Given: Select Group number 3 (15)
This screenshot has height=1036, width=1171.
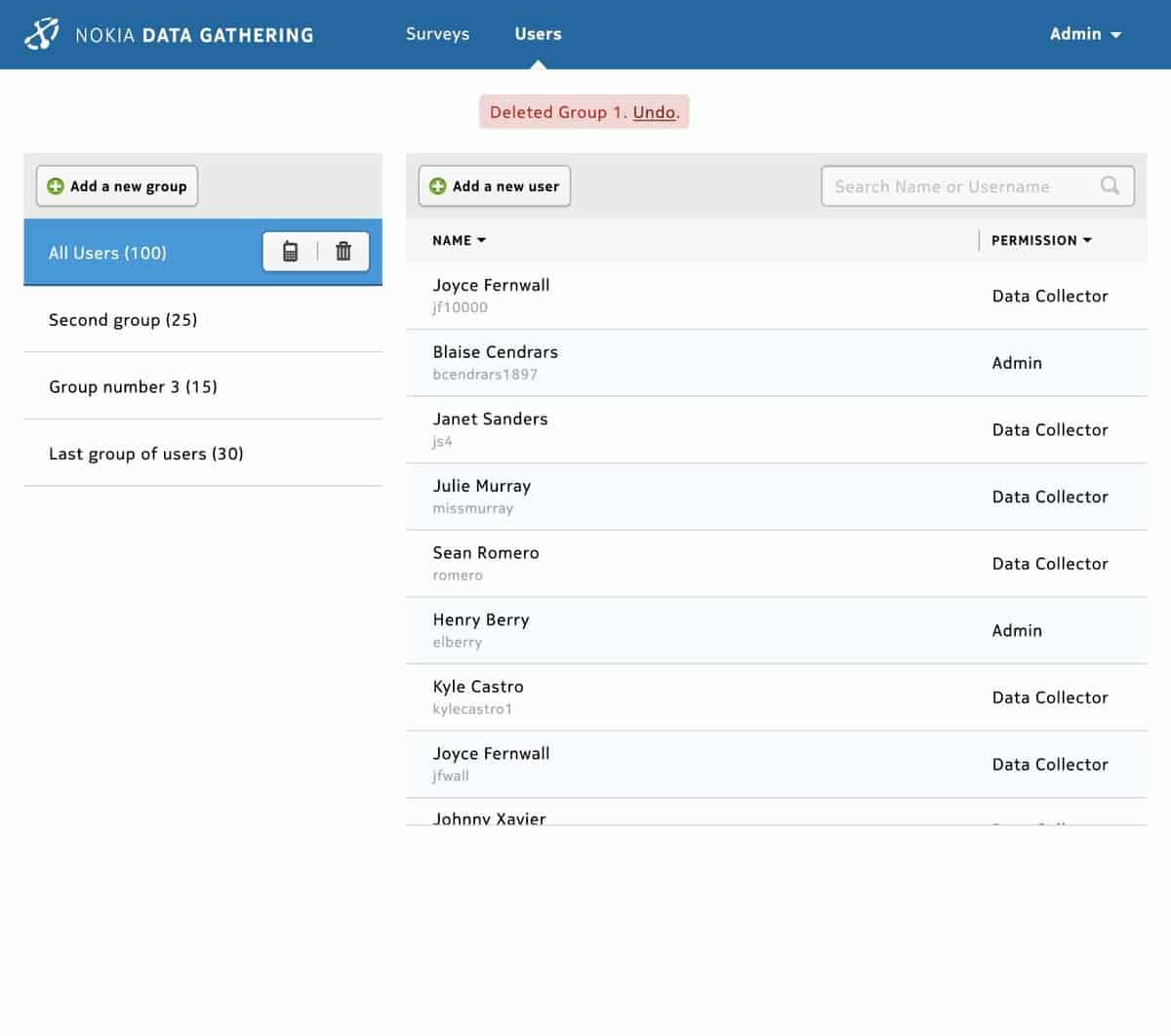Looking at the screenshot, I should point(203,386).
